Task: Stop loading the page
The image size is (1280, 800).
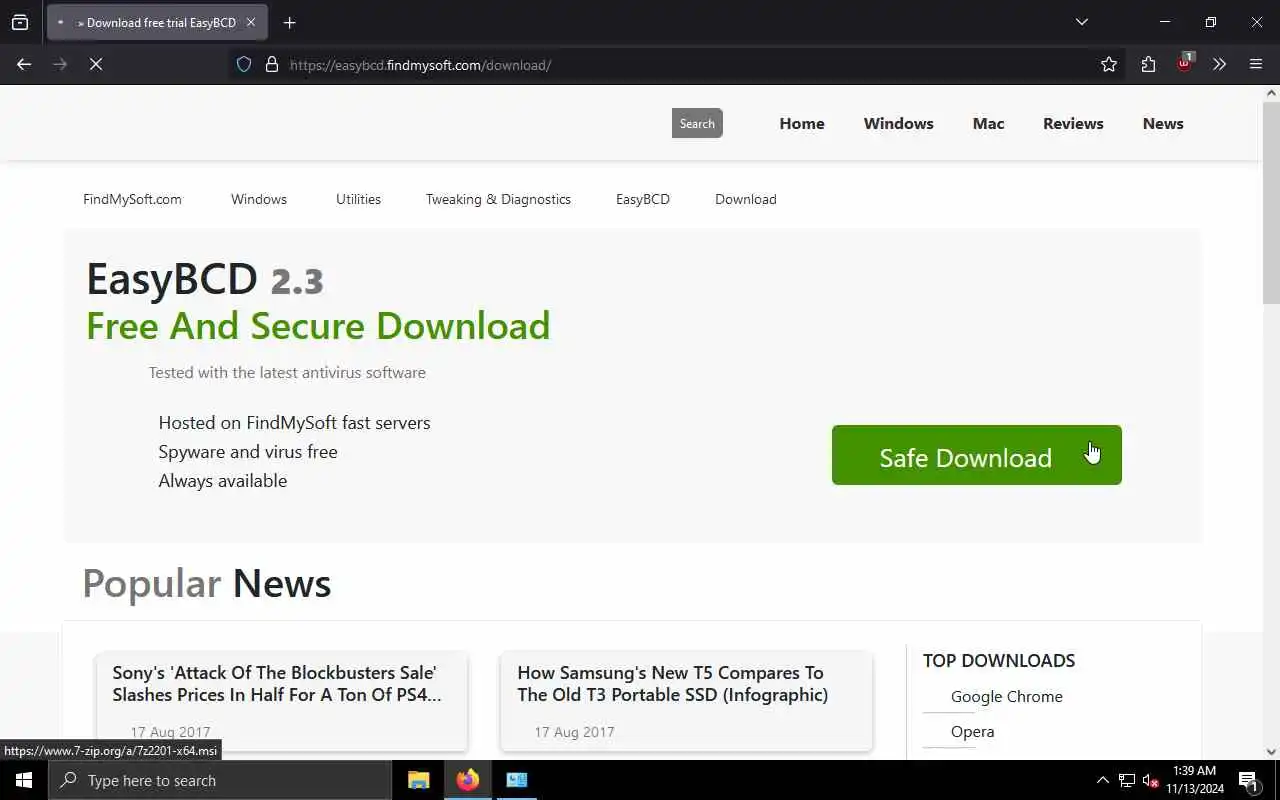Action: pos(96,64)
